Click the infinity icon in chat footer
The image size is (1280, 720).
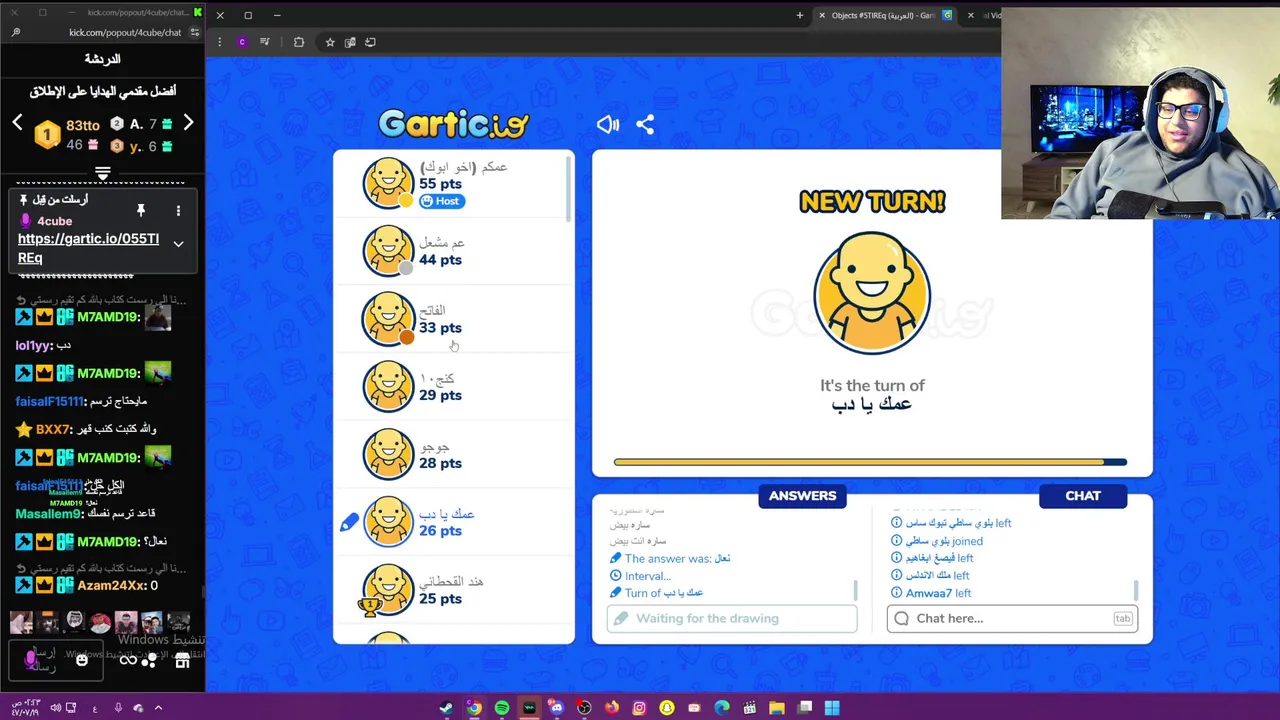coord(128,660)
